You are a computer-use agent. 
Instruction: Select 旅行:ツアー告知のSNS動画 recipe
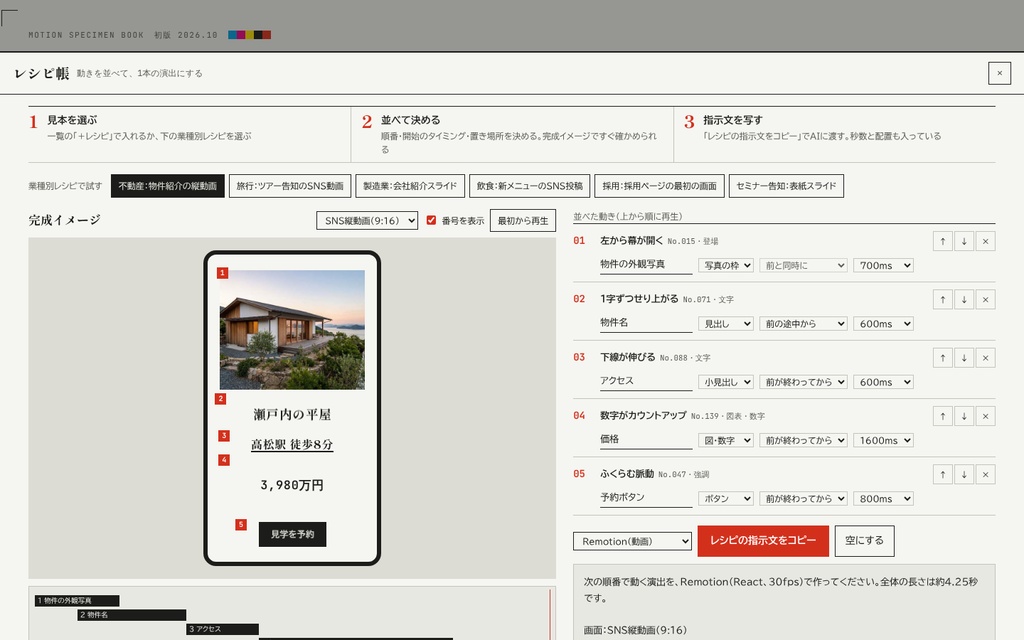pos(290,185)
